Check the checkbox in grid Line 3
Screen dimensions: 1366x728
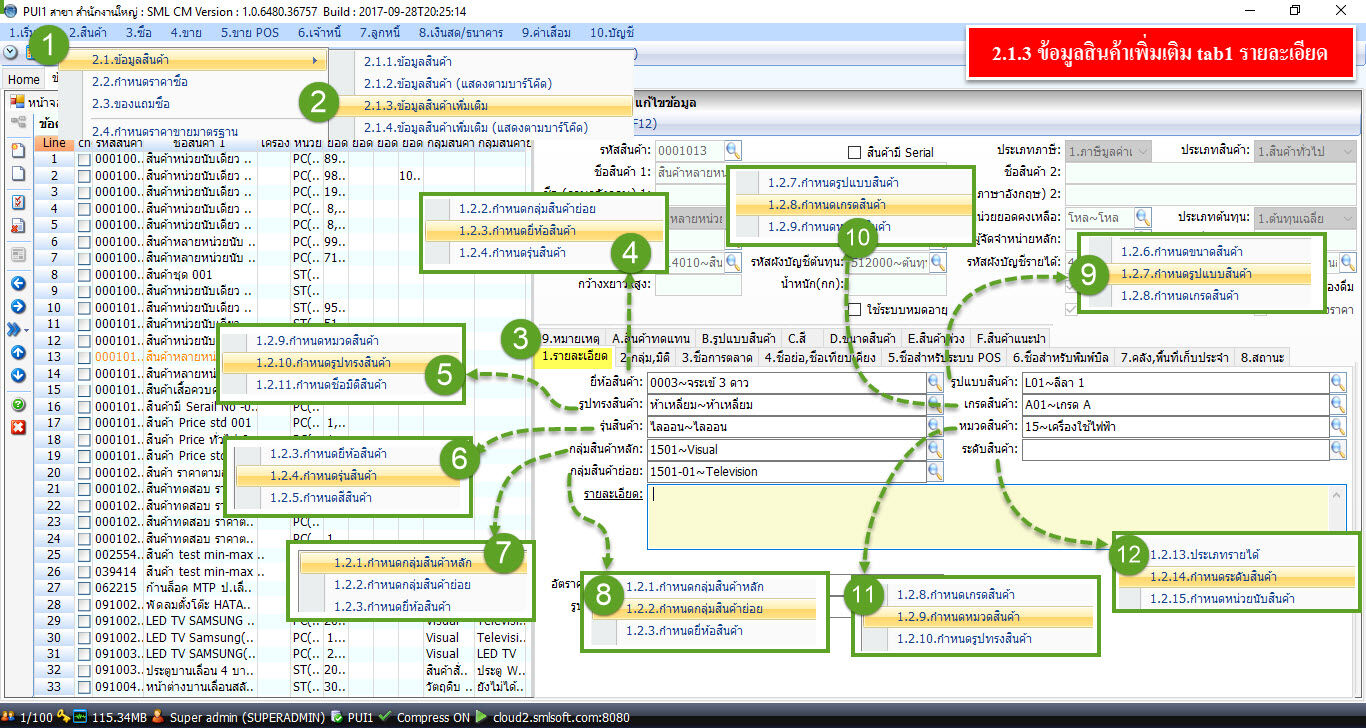coord(84,192)
